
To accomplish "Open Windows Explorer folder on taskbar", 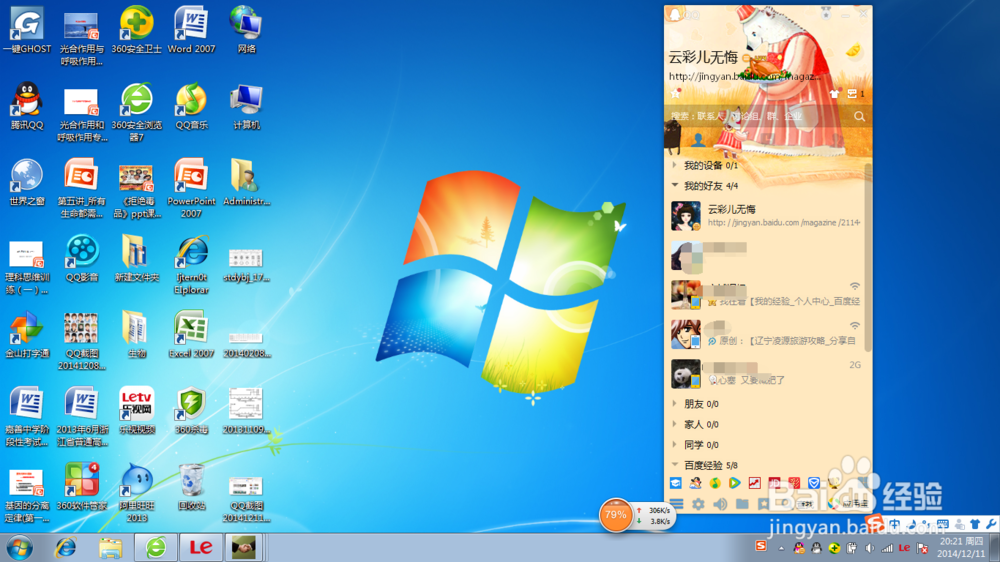I will (110, 547).
